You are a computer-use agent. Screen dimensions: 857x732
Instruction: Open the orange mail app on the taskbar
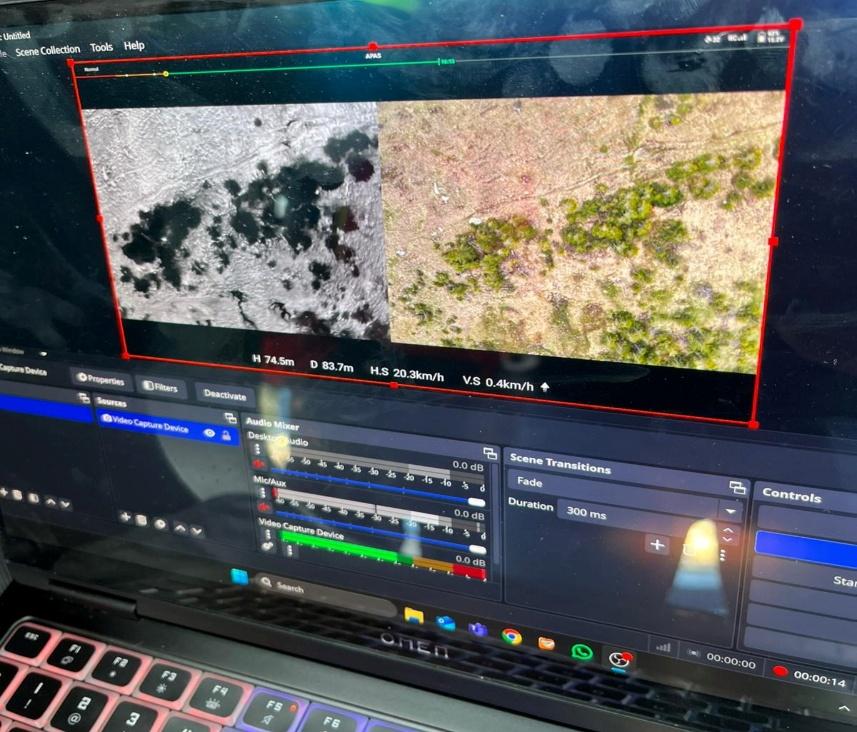click(x=546, y=643)
